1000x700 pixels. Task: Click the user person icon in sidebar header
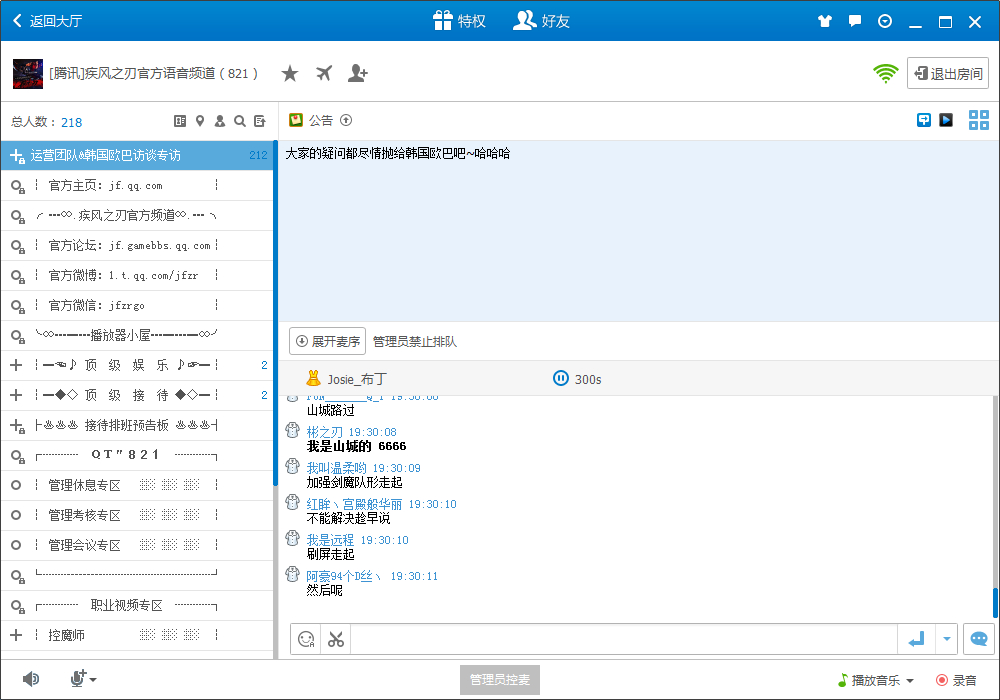pos(220,121)
